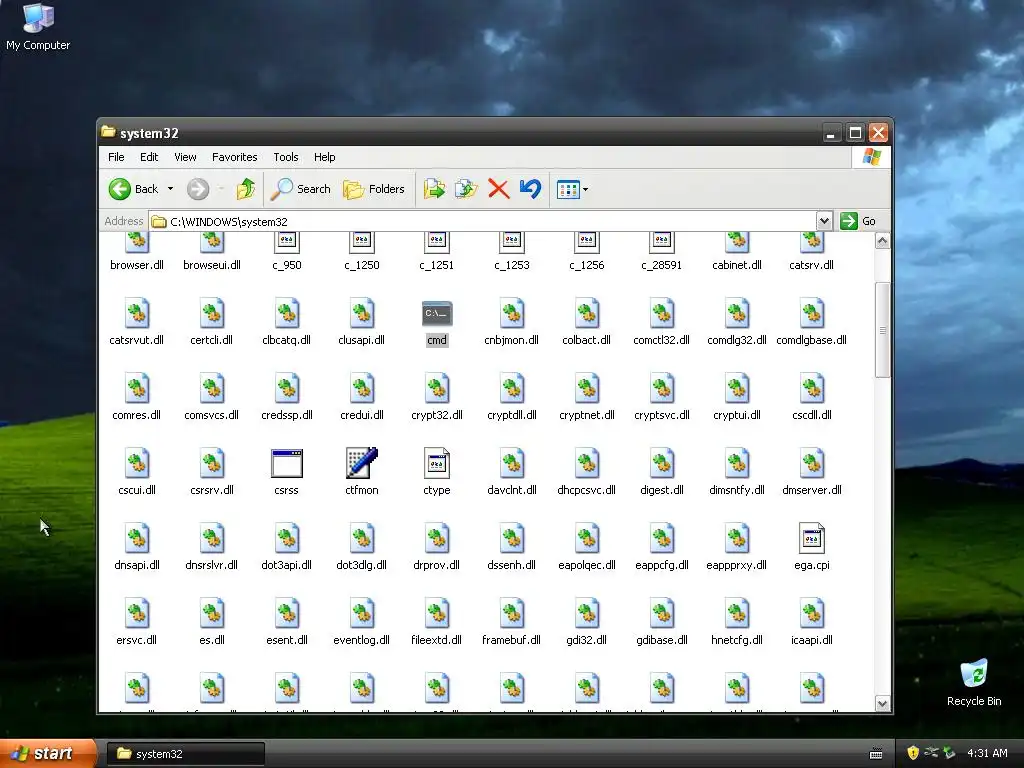This screenshot has height=768, width=1024.
Task: Click the eappprxy.dll file name
Action: tap(737, 566)
